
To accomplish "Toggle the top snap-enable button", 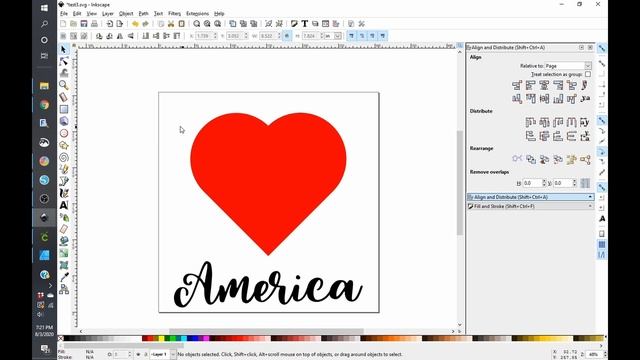I will click(x=602, y=48).
